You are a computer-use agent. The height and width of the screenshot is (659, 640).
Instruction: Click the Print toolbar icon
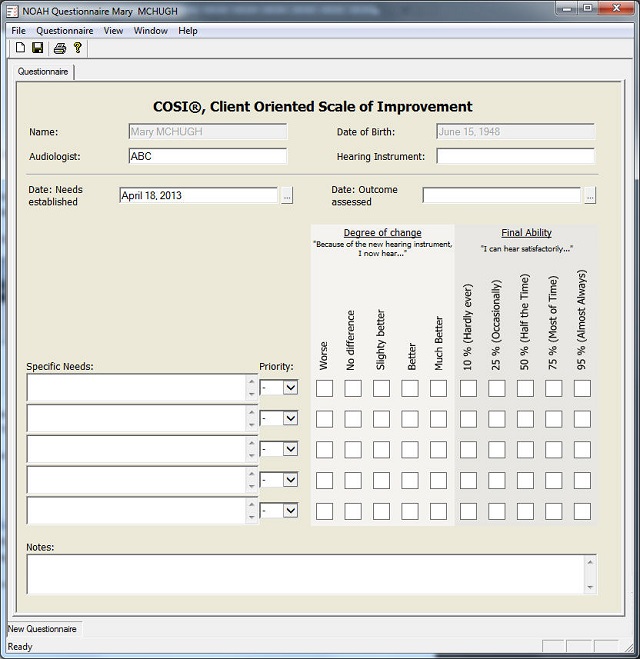point(60,48)
